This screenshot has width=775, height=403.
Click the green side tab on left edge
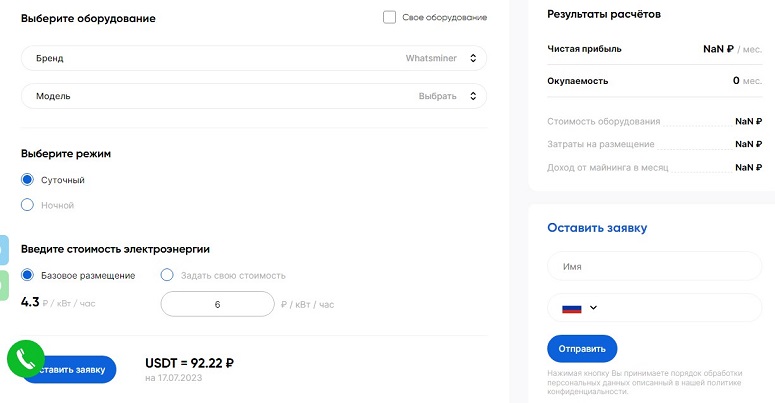click(x=4, y=285)
